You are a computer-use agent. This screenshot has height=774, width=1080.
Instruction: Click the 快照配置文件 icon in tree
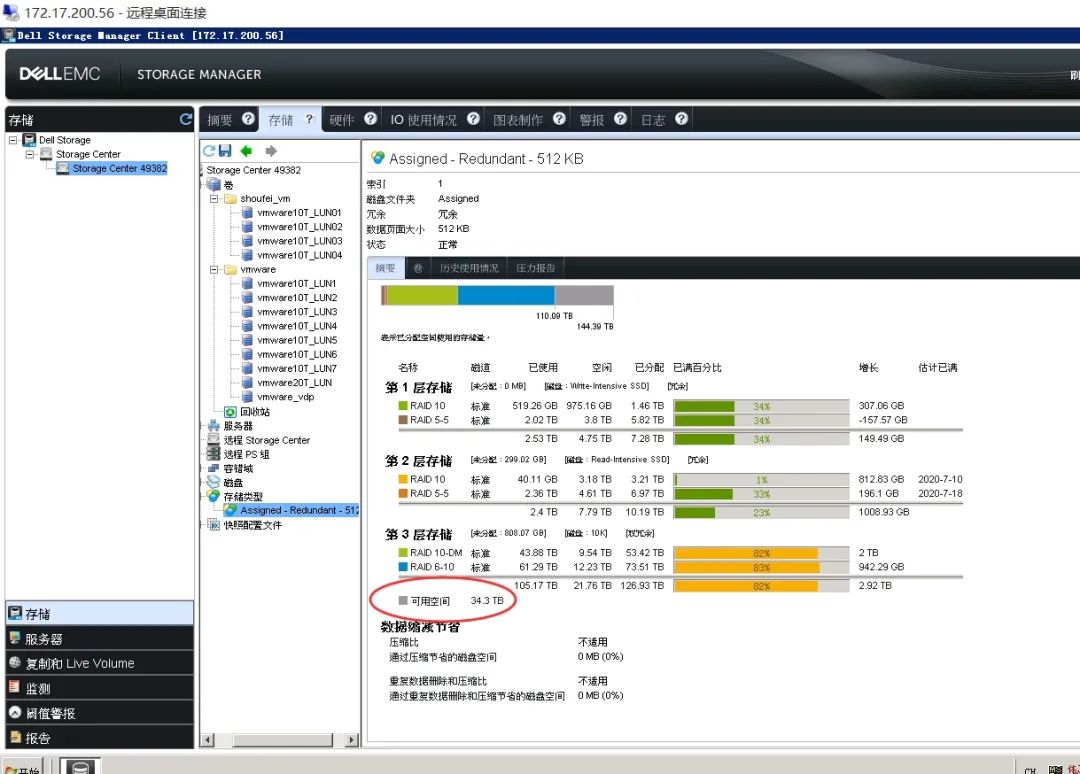point(214,525)
